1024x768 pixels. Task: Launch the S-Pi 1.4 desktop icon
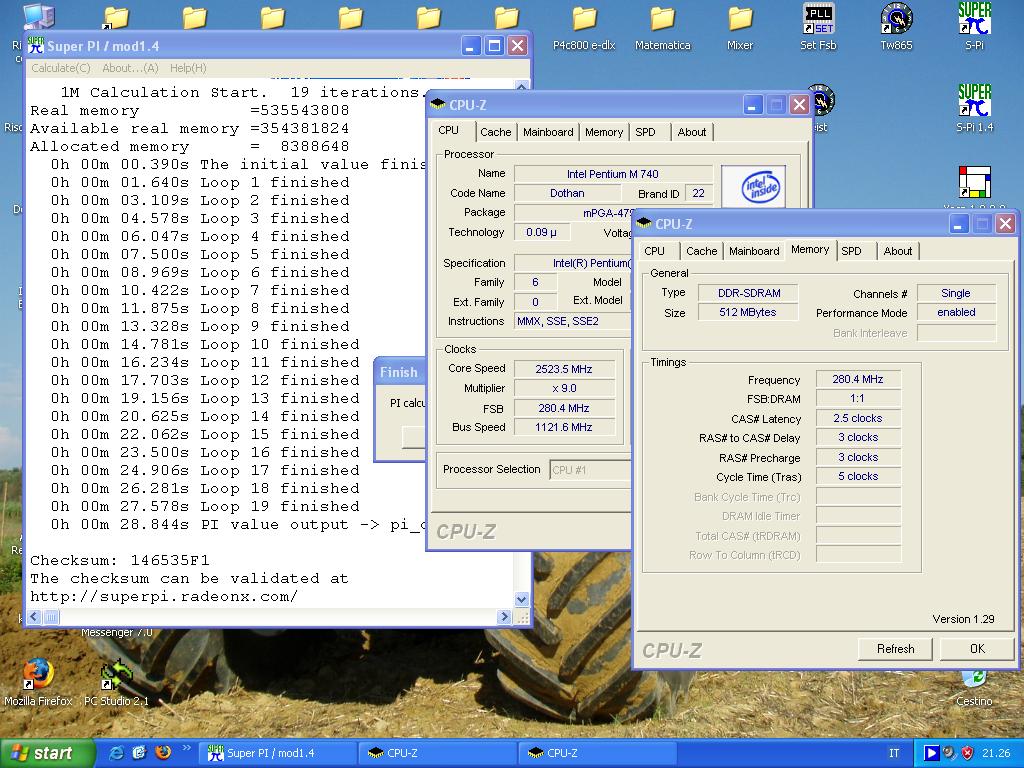(974, 108)
